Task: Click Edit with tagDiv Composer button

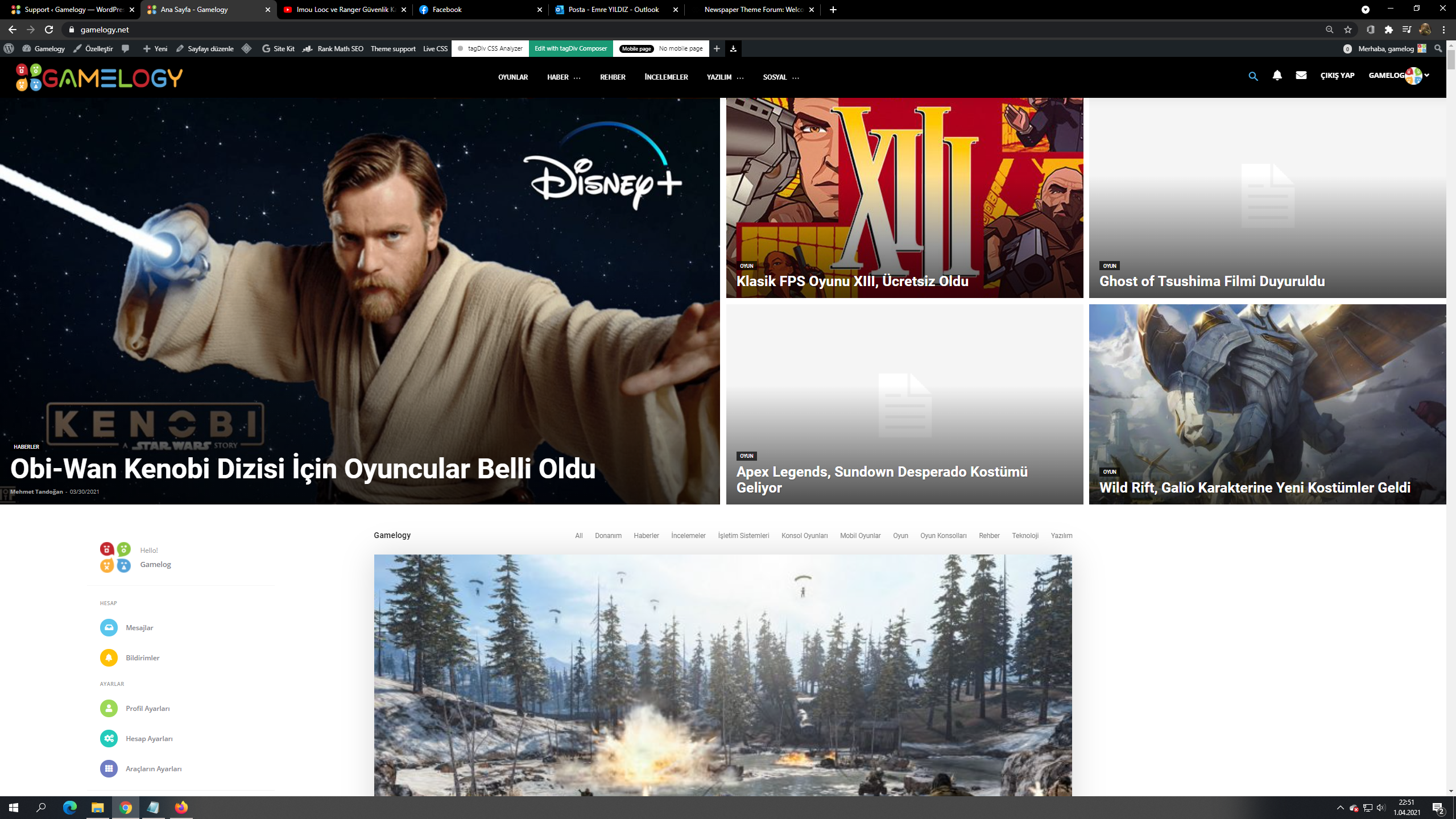Action: [570, 49]
